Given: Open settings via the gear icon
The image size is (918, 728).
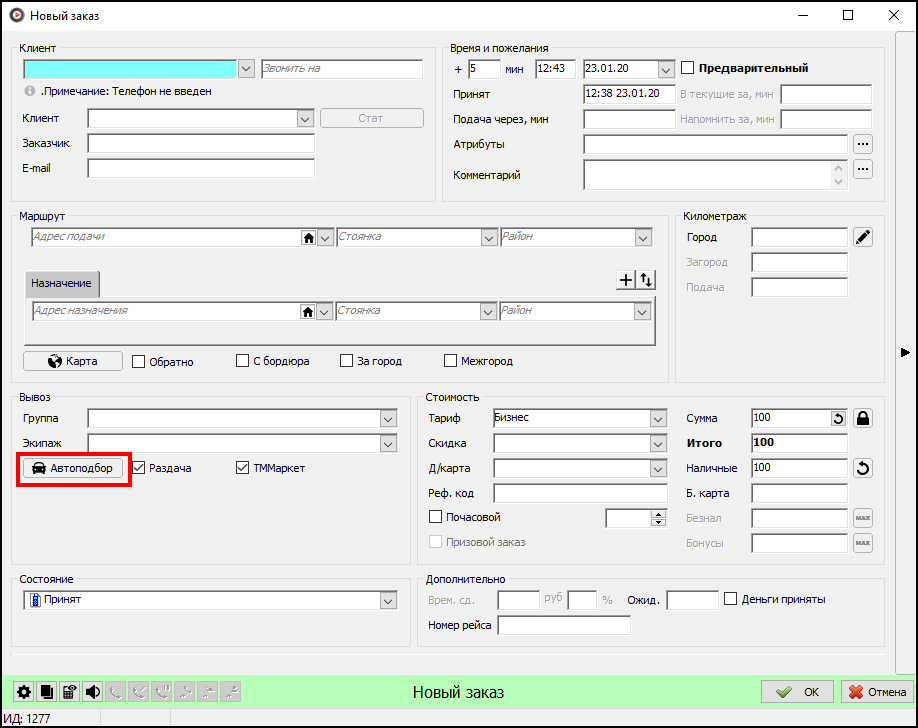Looking at the screenshot, I should click(x=24, y=692).
